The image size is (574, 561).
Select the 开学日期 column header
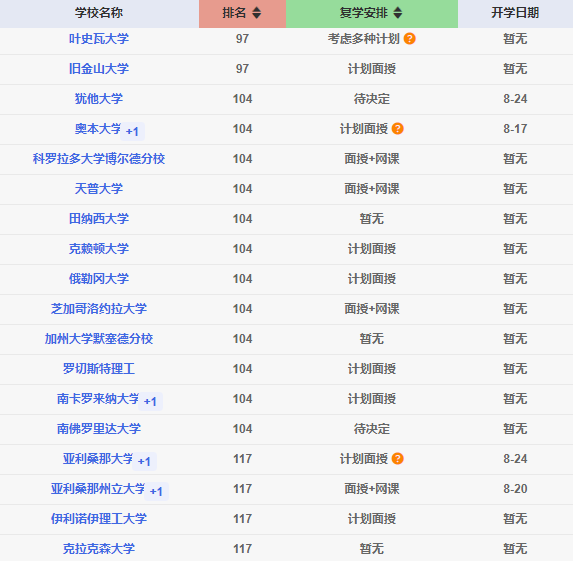click(x=515, y=13)
